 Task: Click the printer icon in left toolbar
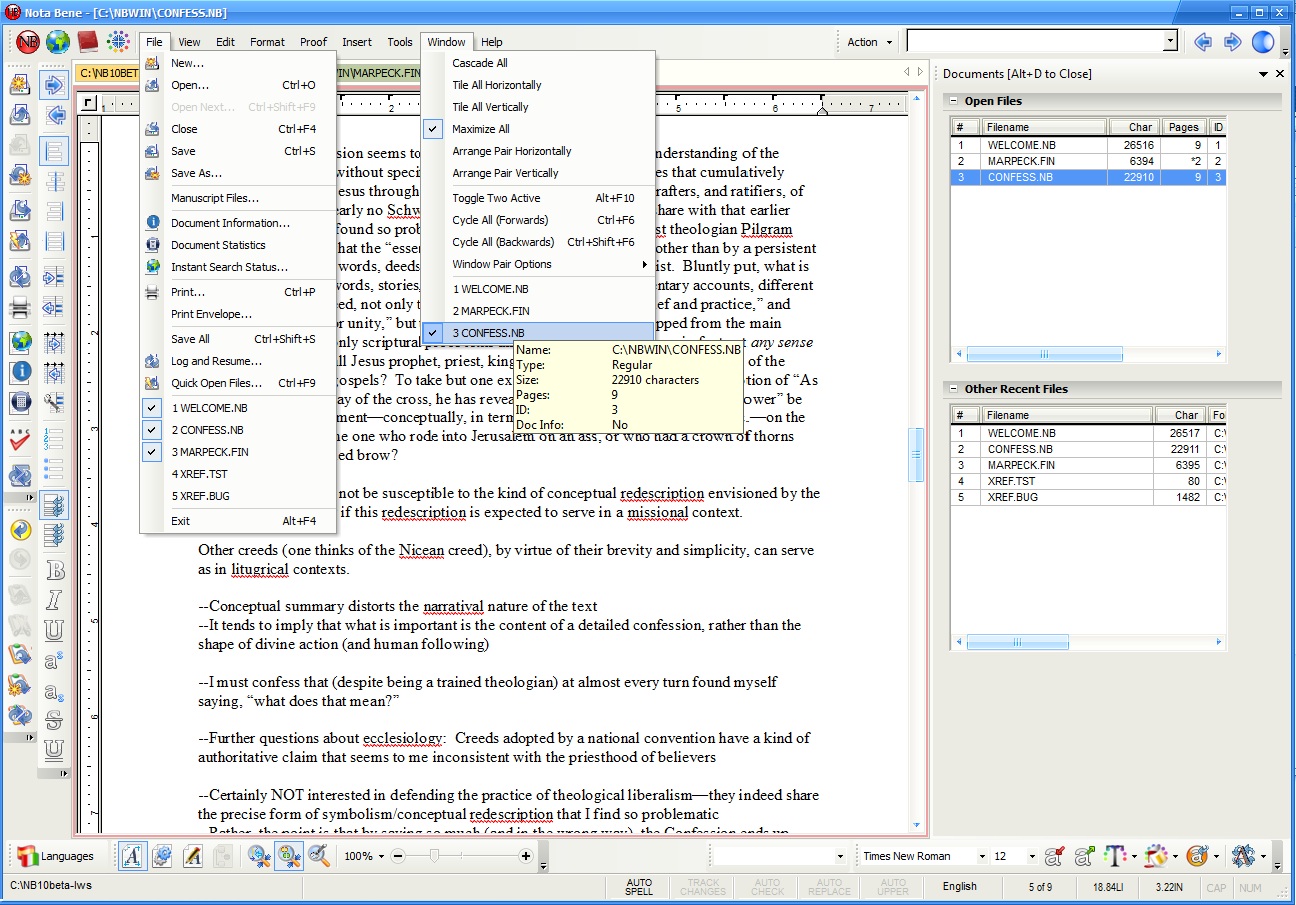(20, 307)
